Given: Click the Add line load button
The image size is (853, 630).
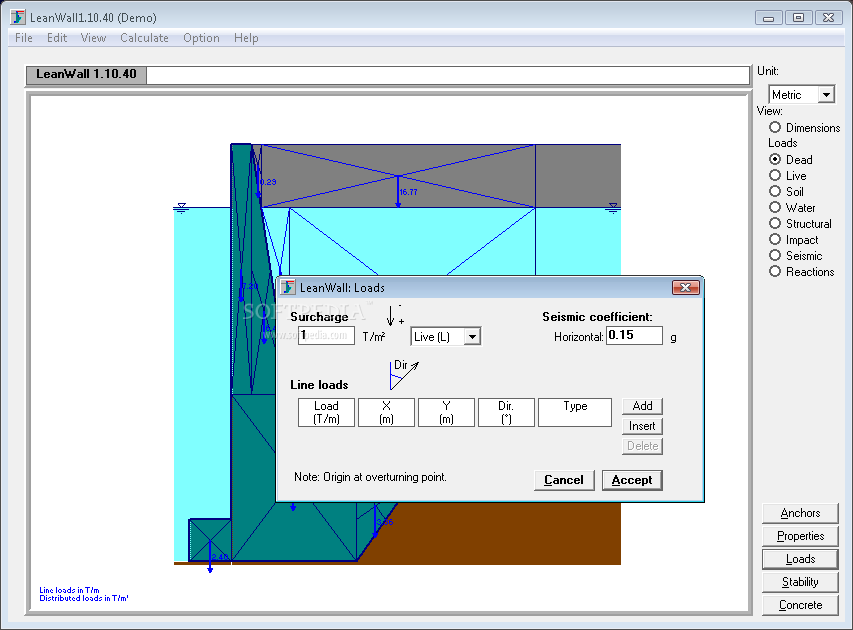Looking at the screenshot, I should coord(642,406).
